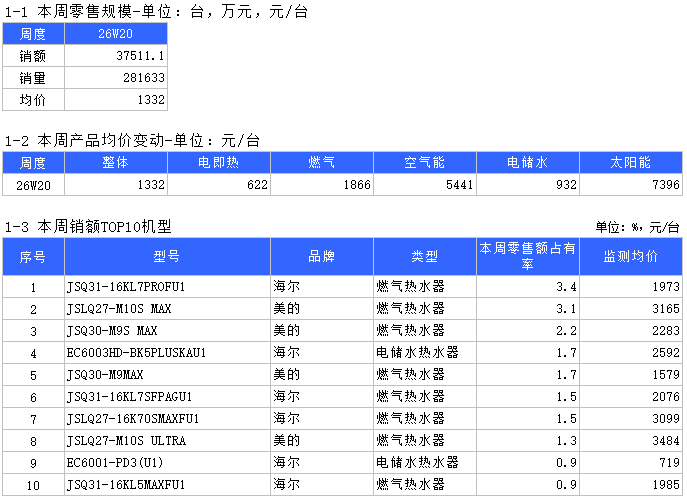Click 电储水热水器 in the EC6003HD row
The image size is (687, 500).
[417, 352]
